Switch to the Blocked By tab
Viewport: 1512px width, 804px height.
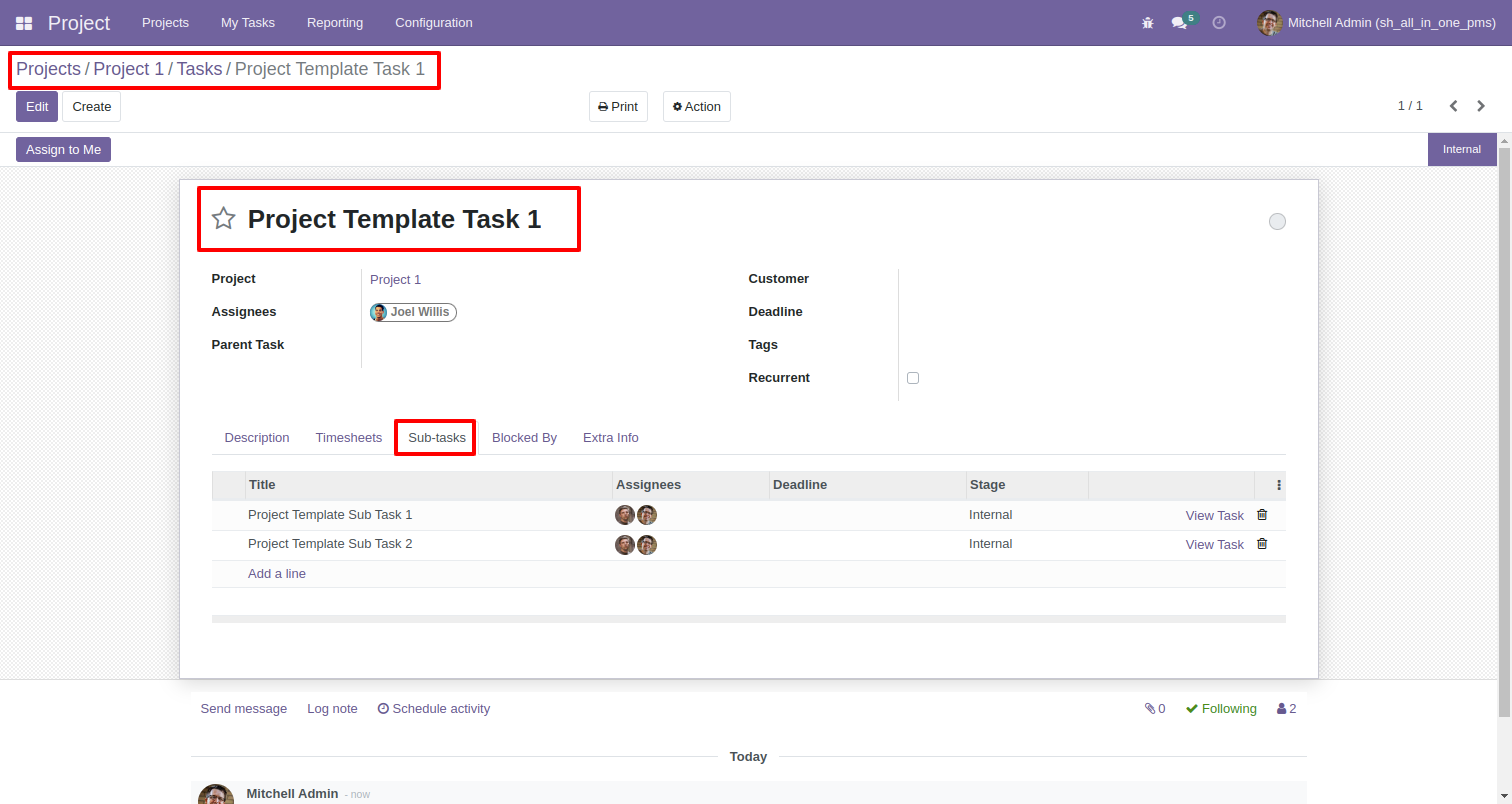point(524,438)
